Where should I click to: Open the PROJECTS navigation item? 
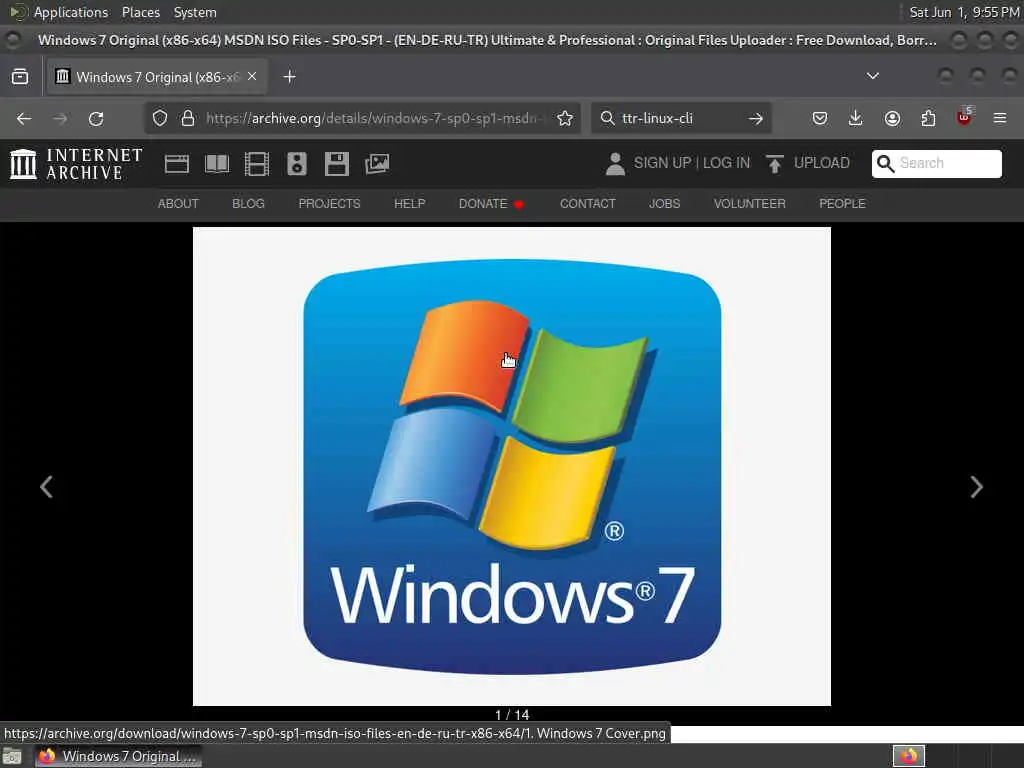pos(330,204)
